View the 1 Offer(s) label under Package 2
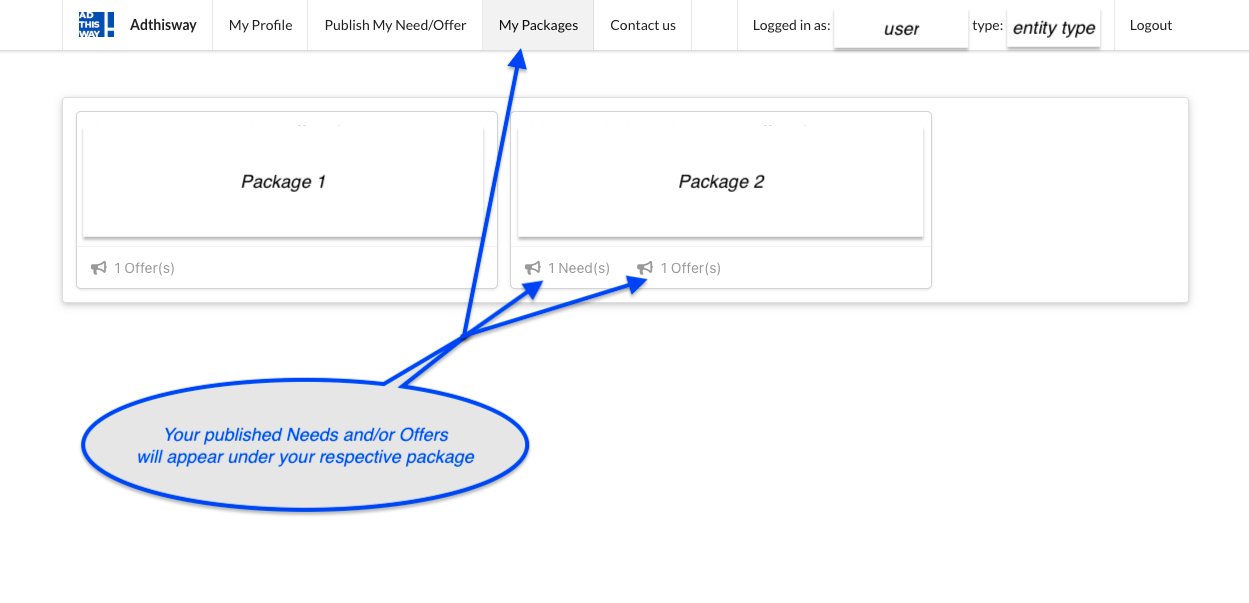This screenshot has width=1249, height=603. coord(691,268)
